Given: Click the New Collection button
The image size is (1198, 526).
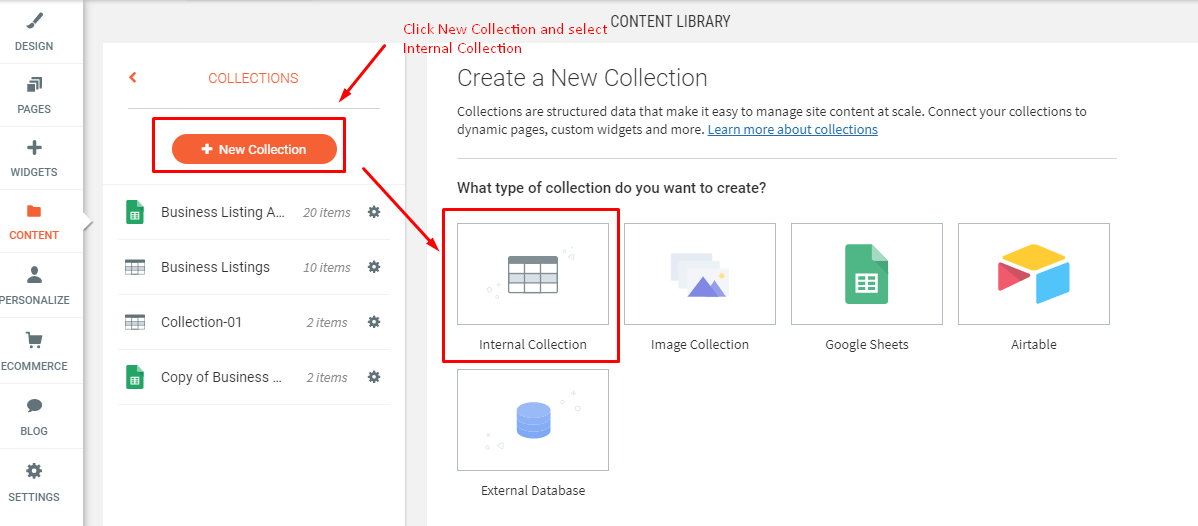Looking at the screenshot, I should (254, 149).
